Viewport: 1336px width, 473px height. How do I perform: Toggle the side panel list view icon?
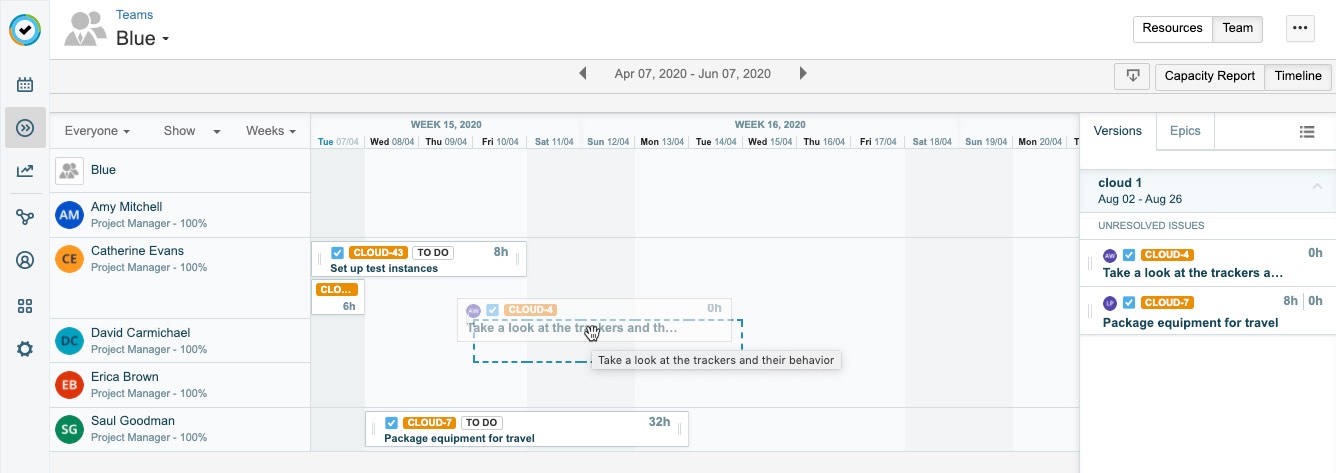1307,131
